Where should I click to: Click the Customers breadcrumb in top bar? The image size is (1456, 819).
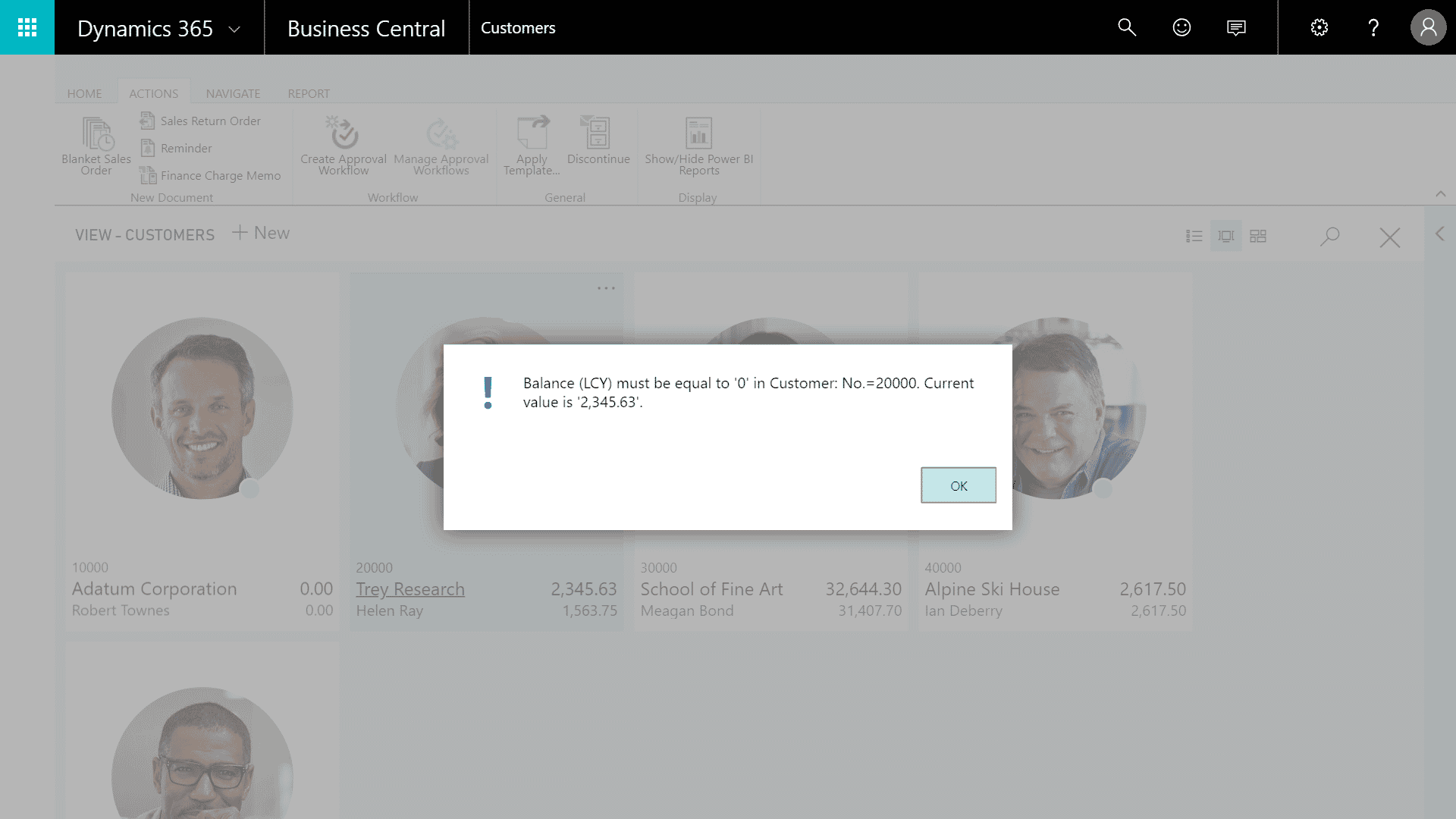518,28
